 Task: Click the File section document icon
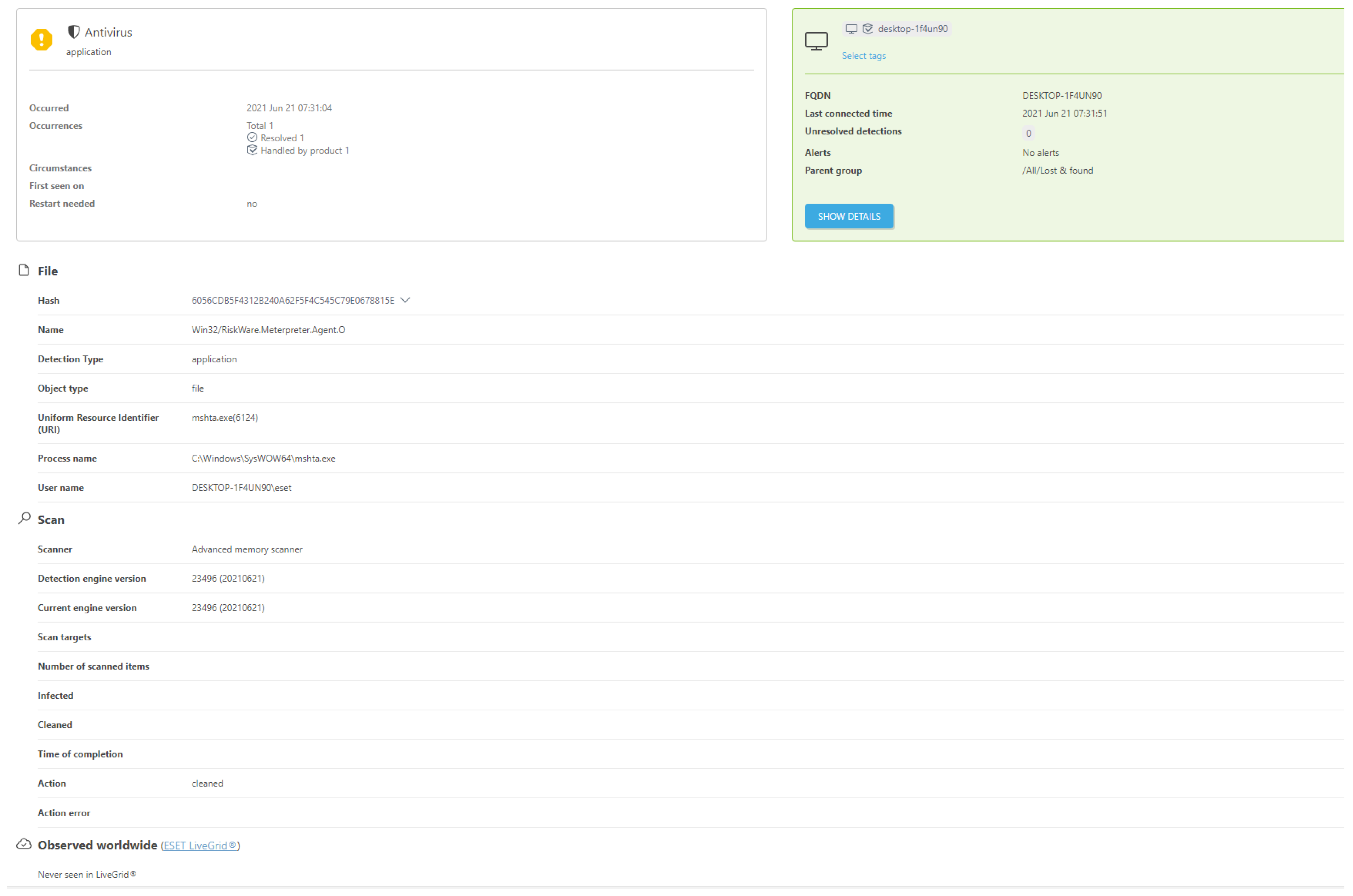tap(23, 270)
